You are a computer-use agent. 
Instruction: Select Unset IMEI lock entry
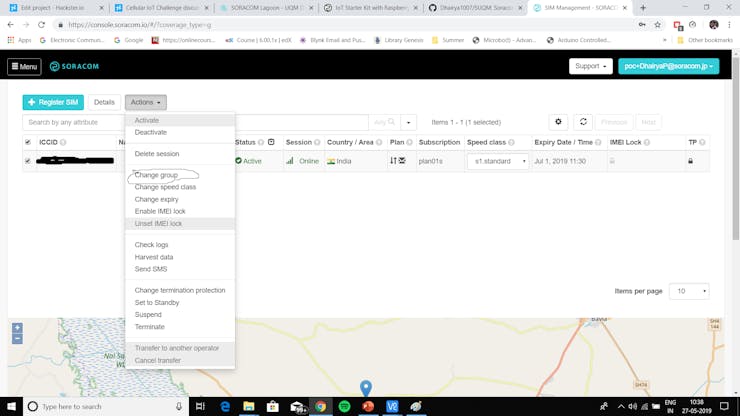click(180, 224)
